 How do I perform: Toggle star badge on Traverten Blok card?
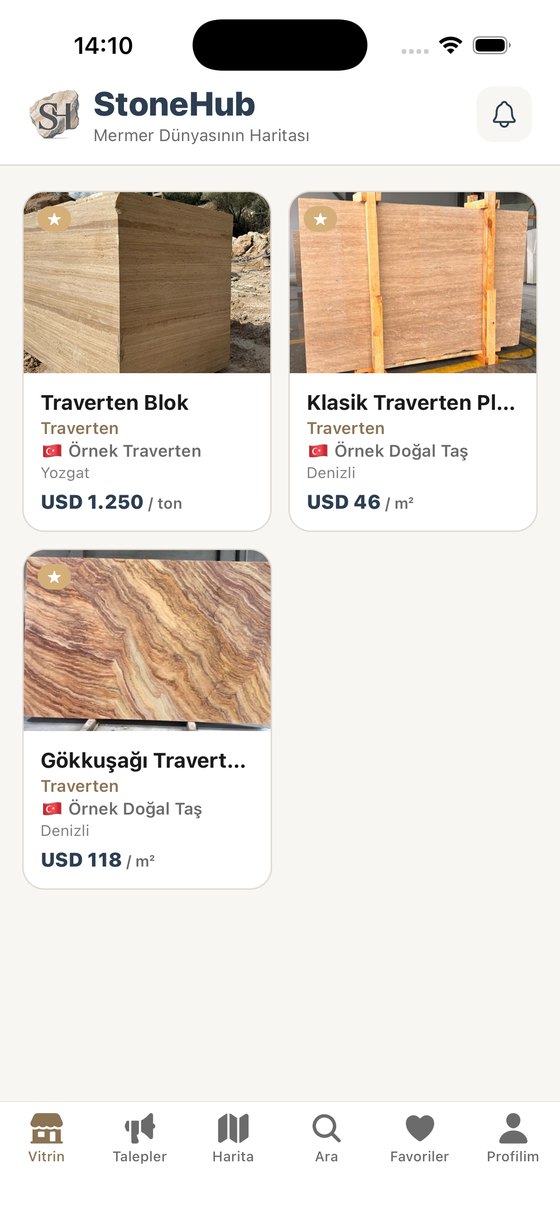pos(54,219)
